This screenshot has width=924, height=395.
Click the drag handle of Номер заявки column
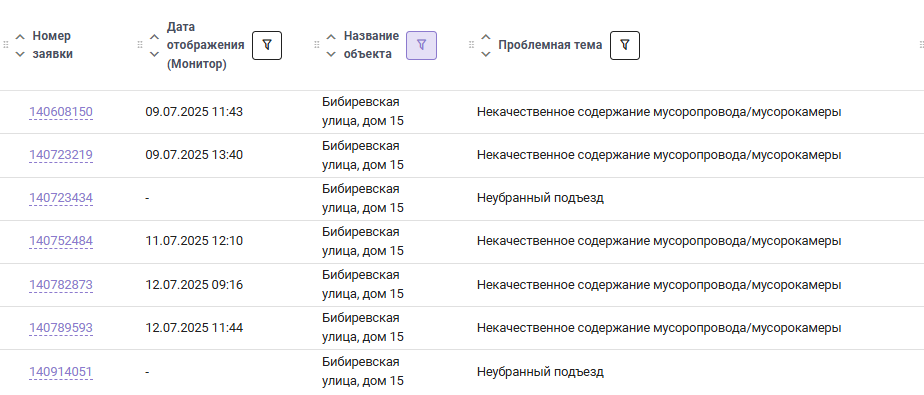pyautogui.click(x=6, y=45)
